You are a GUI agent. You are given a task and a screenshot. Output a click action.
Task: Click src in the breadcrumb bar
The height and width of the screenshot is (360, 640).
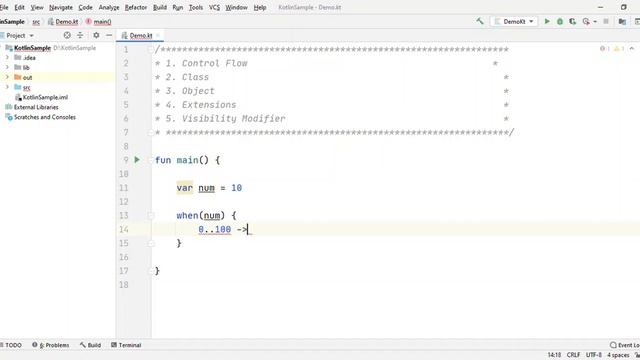36,22
